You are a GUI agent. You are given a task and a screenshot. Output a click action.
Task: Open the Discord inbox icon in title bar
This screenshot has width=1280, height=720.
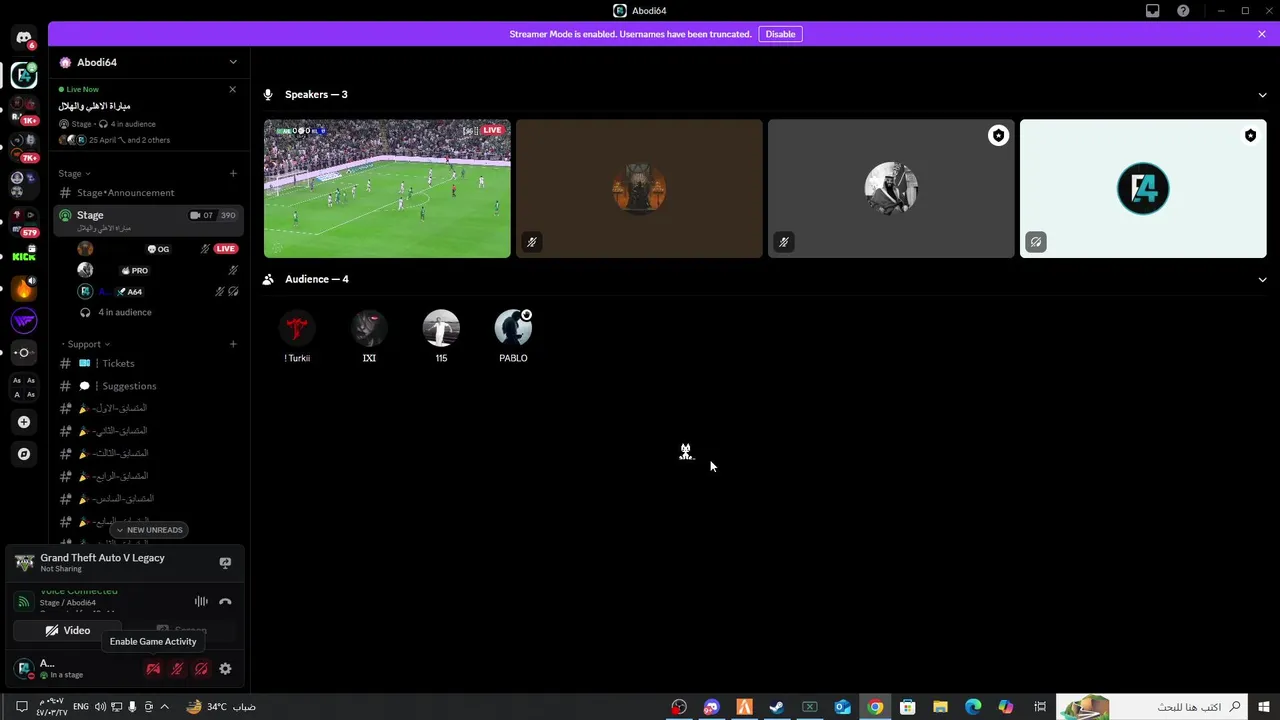[x=1153, y=11]
